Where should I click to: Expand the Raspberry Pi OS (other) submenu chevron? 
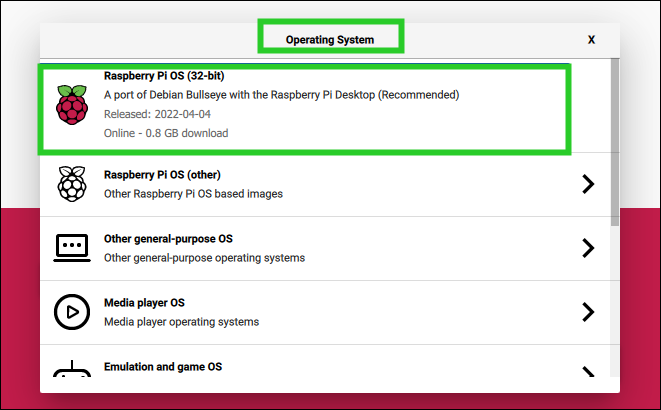click(588, 184)
